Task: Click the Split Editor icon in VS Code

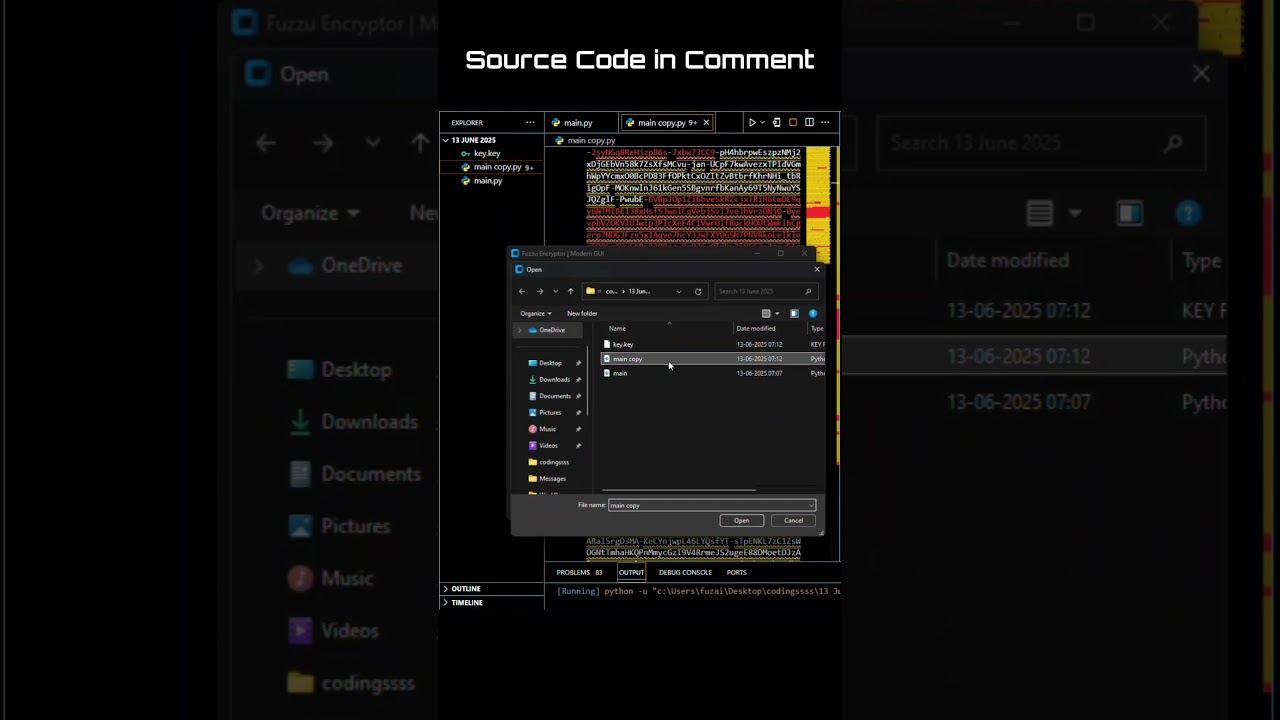Action: click(809, 123)
